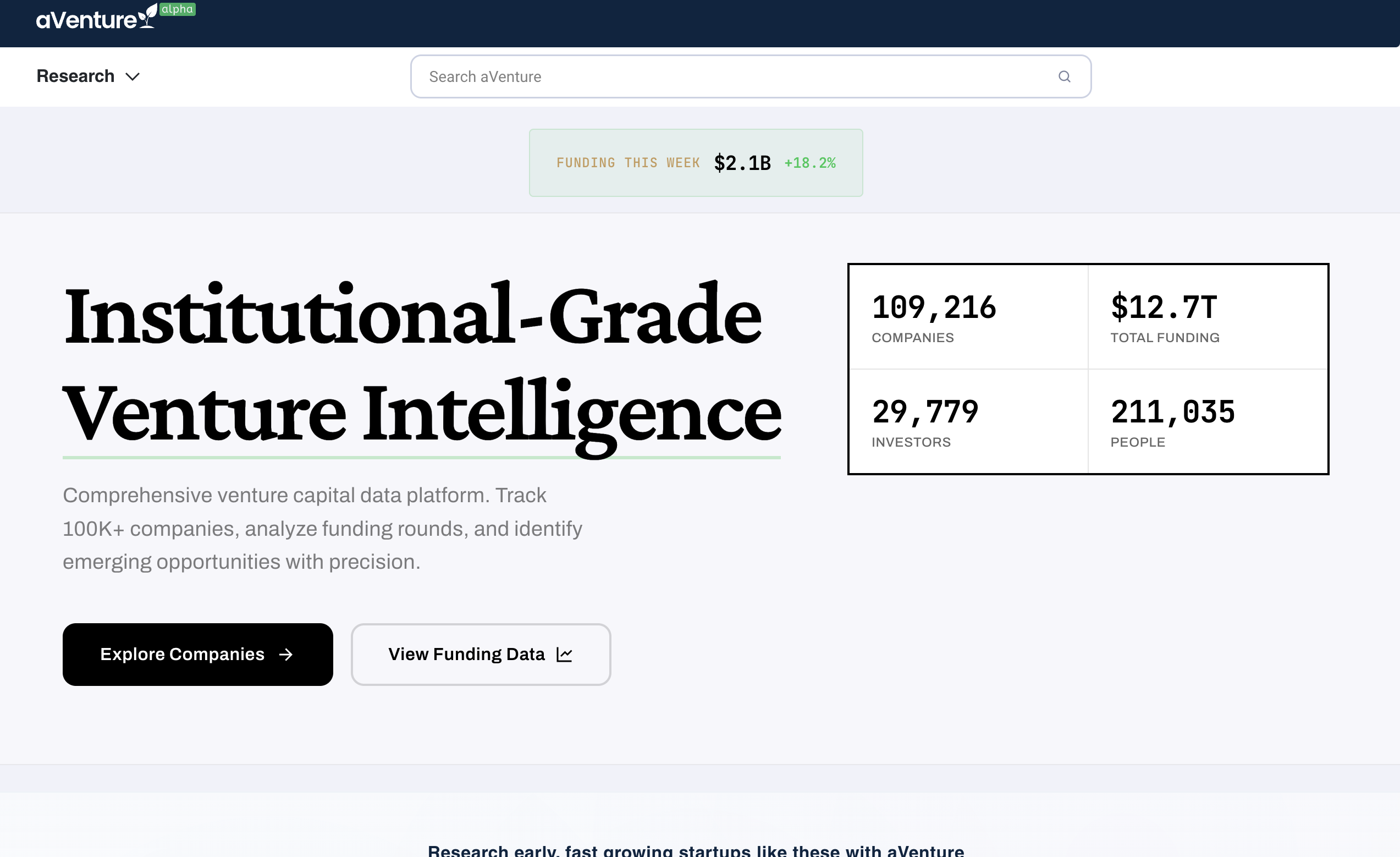Click the View Funding Data button
1400x857 pixels.
click(480, 655)
